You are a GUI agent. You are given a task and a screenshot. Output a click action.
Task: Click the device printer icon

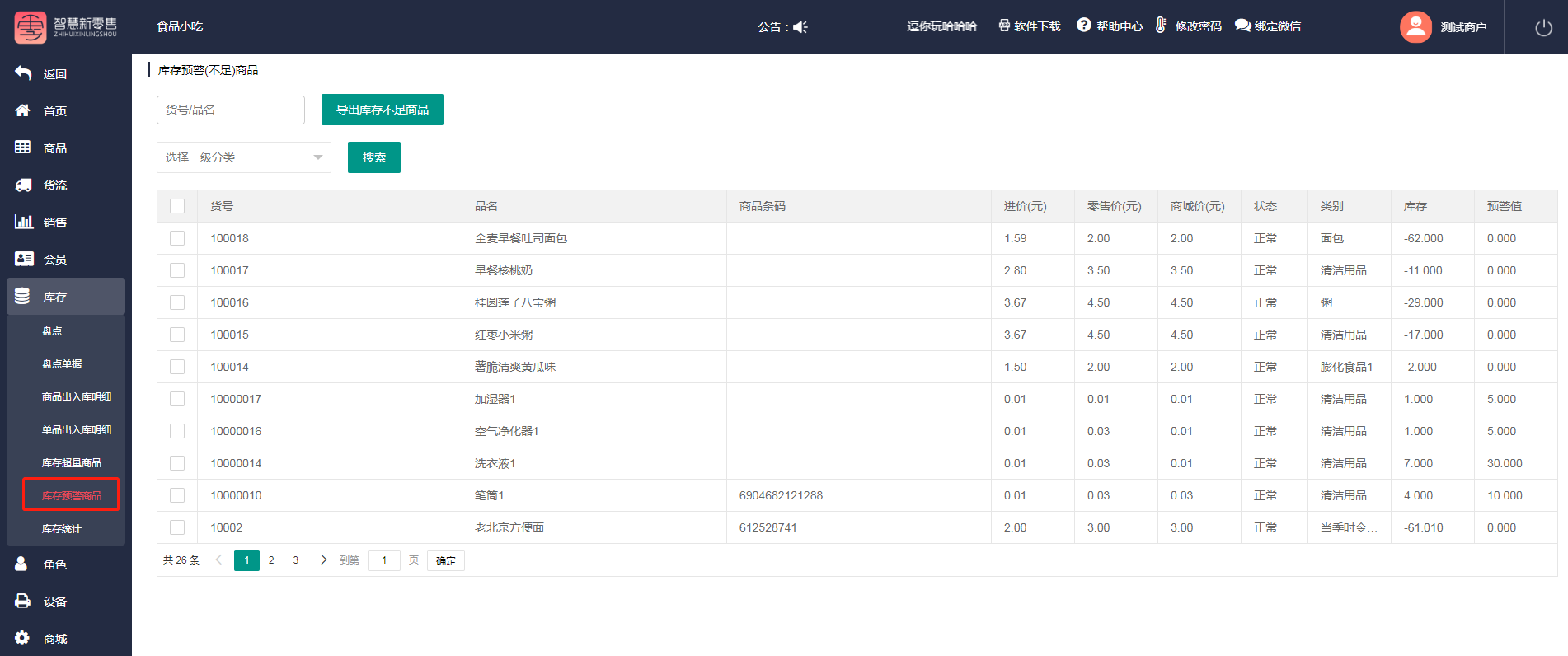pyautogui.click(x=23, y=601)
